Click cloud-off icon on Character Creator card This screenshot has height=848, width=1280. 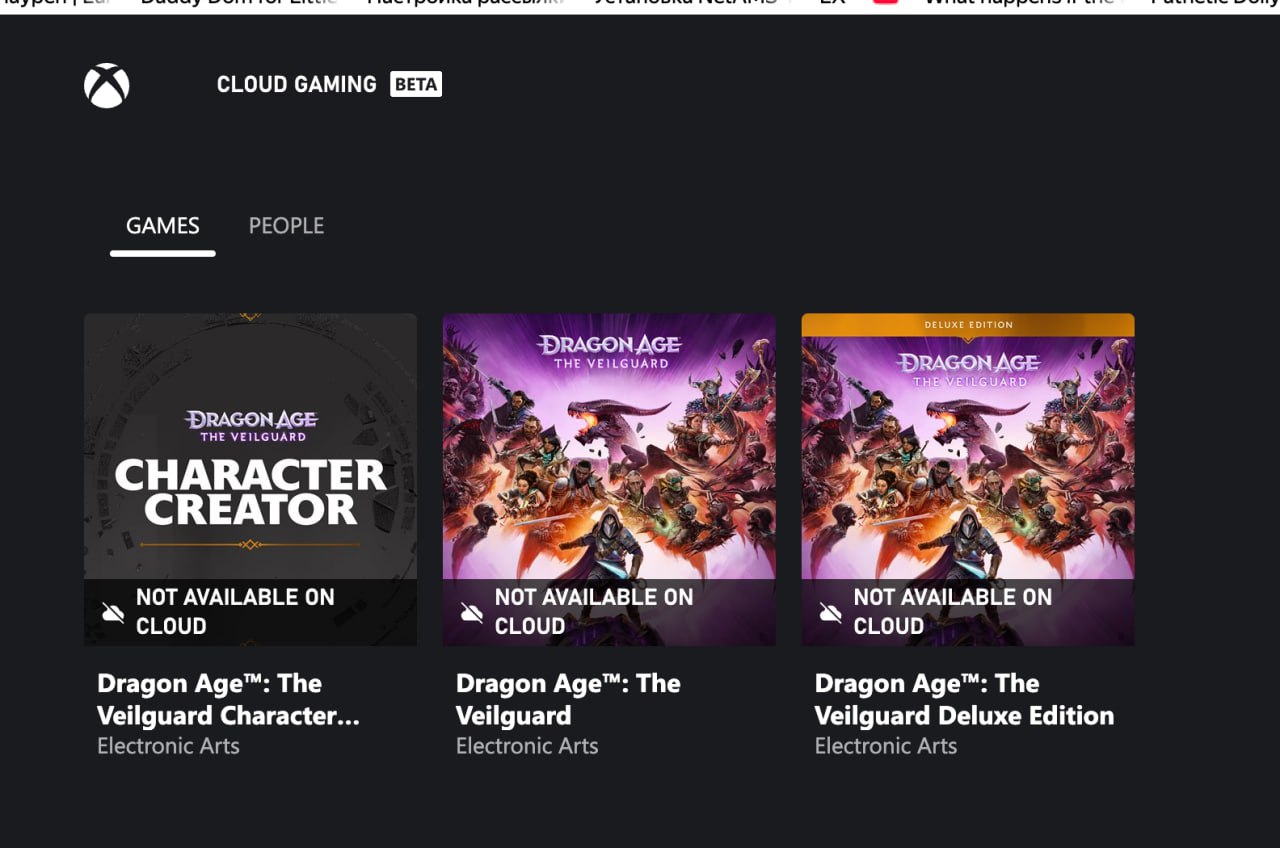[113, 612]
